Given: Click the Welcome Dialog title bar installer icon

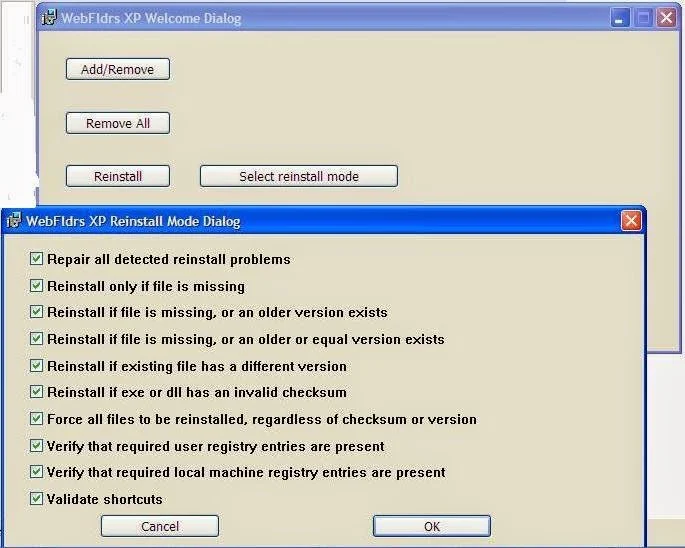Looking at the screenshot, I should [x=48, y=17].
